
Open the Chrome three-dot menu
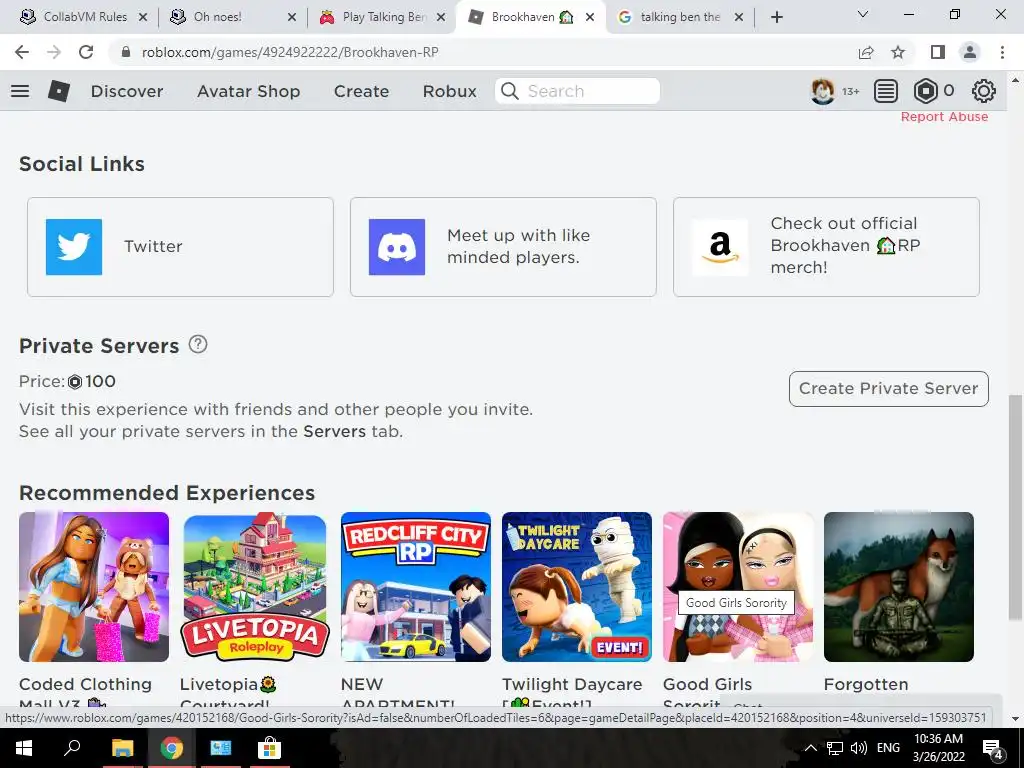[x=1002, y=52]
